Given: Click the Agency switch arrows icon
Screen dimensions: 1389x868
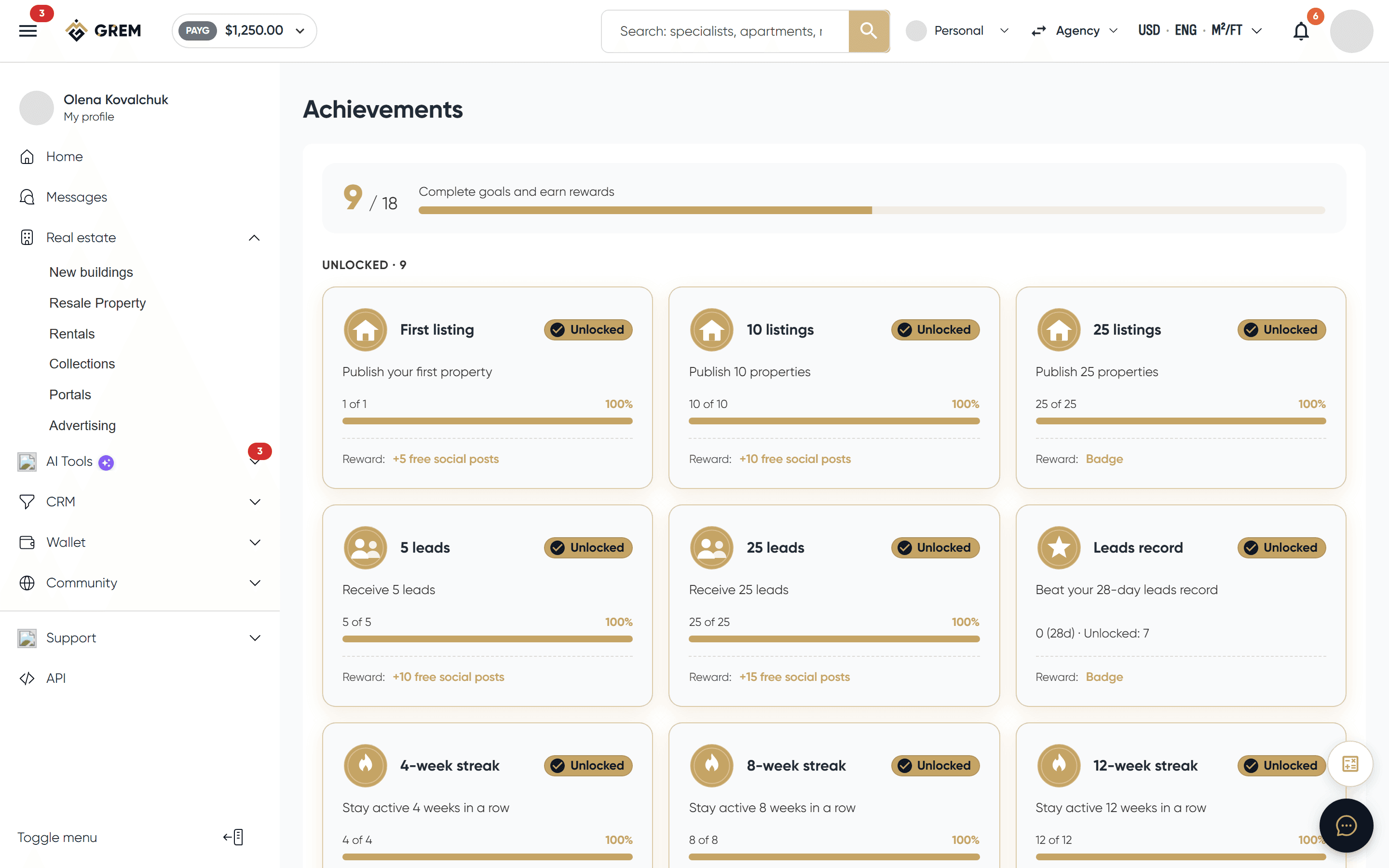Looking at the screenshot, I should (1038, 31).
